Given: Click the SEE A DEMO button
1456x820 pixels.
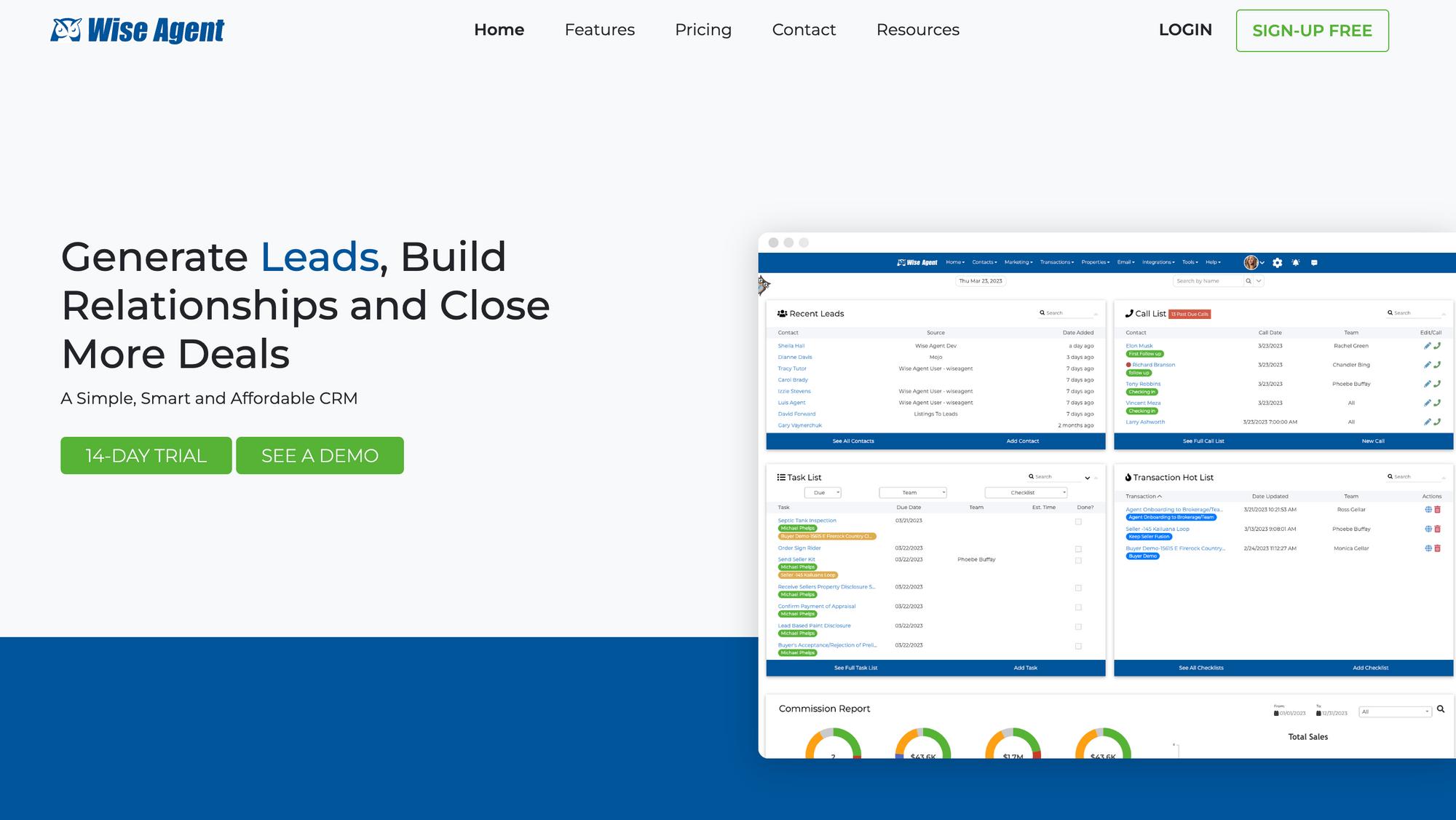Looking at the screenshot, I should (319, 455).
